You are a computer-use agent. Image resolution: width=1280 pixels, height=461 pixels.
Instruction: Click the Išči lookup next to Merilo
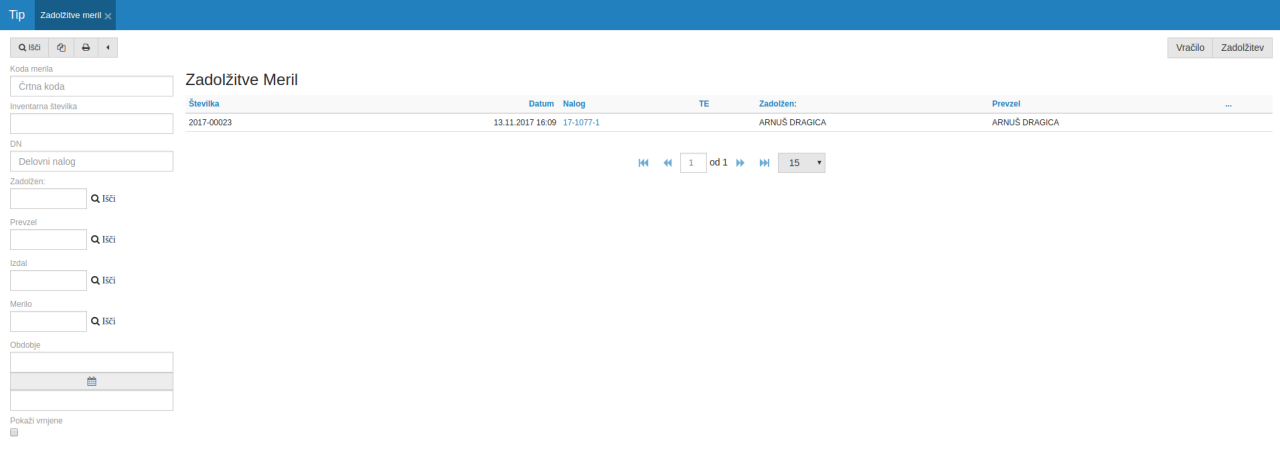104,321
